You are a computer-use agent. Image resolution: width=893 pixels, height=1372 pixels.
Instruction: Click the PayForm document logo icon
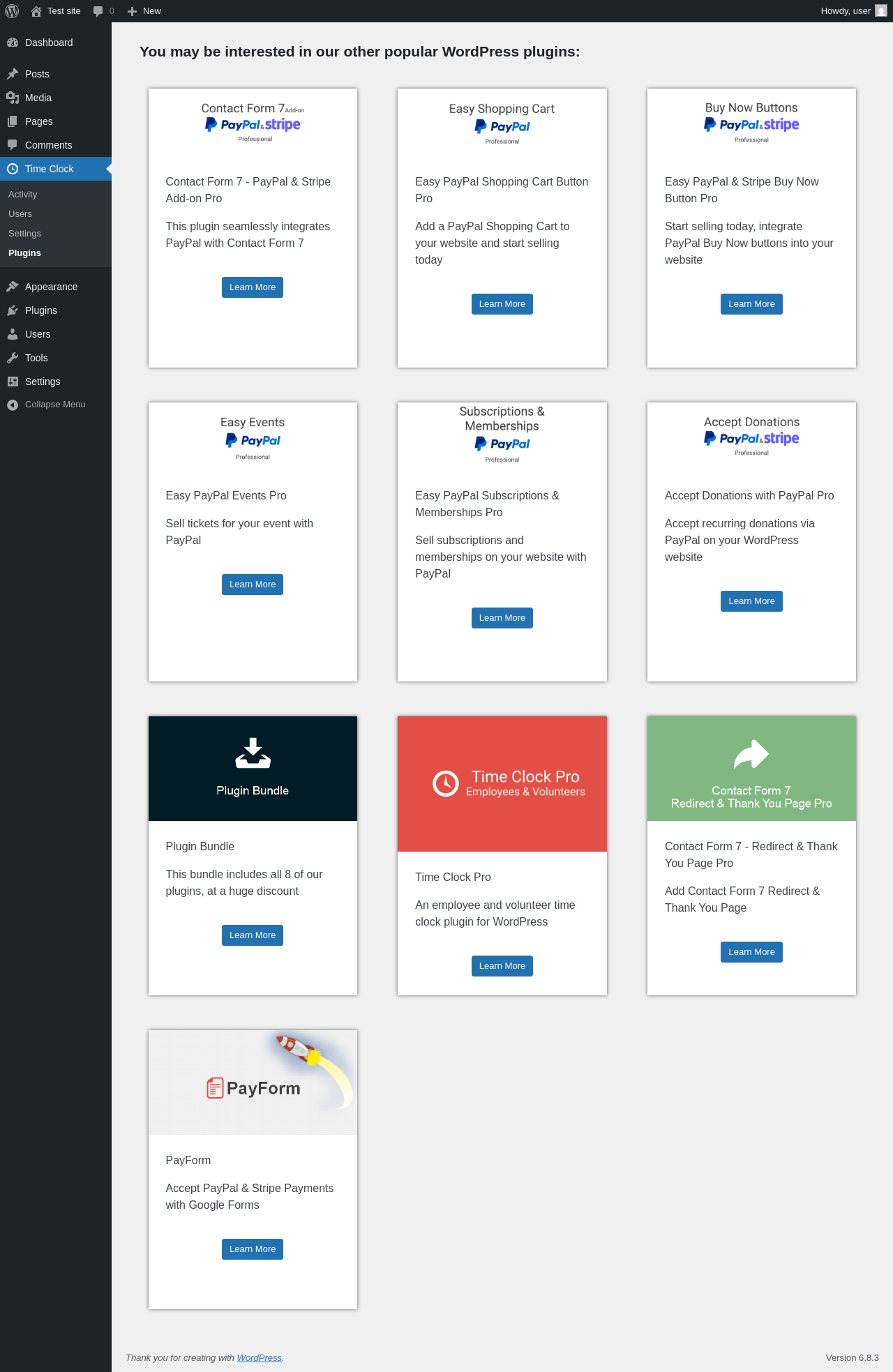coord(215,1088)
